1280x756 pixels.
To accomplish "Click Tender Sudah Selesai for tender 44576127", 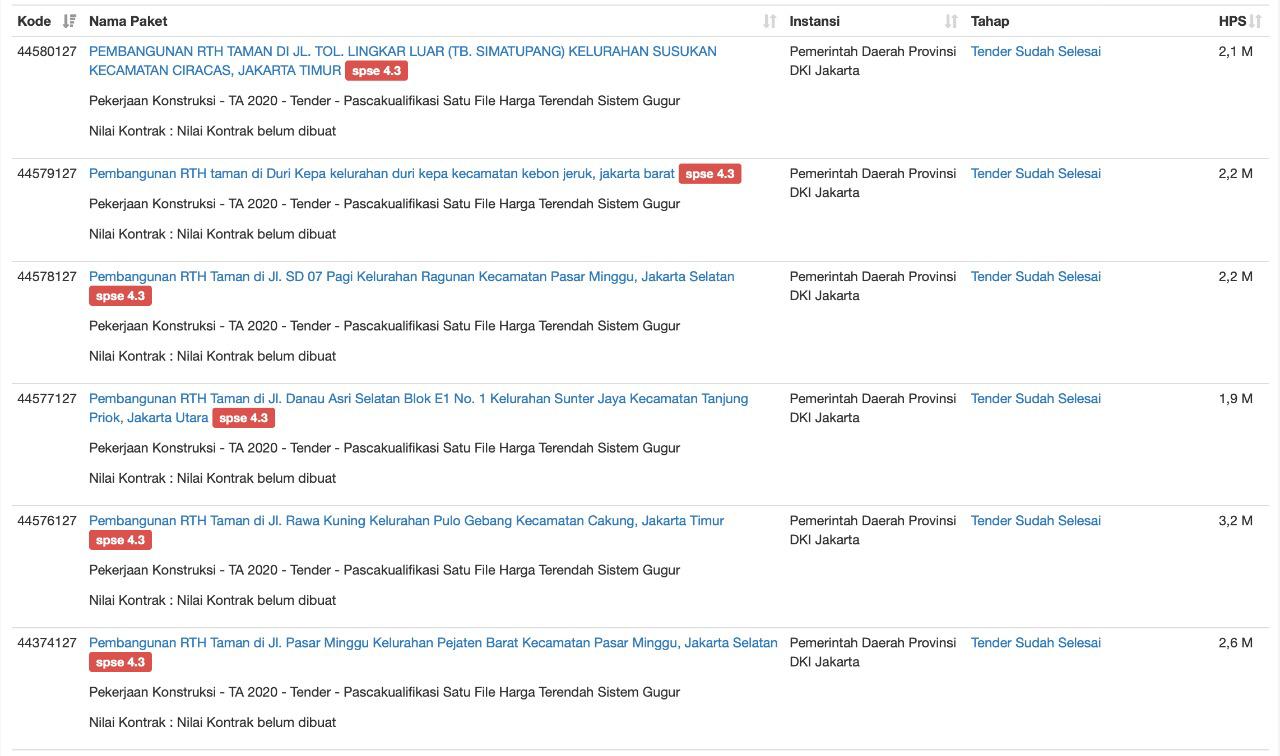I will [1035, 521].
